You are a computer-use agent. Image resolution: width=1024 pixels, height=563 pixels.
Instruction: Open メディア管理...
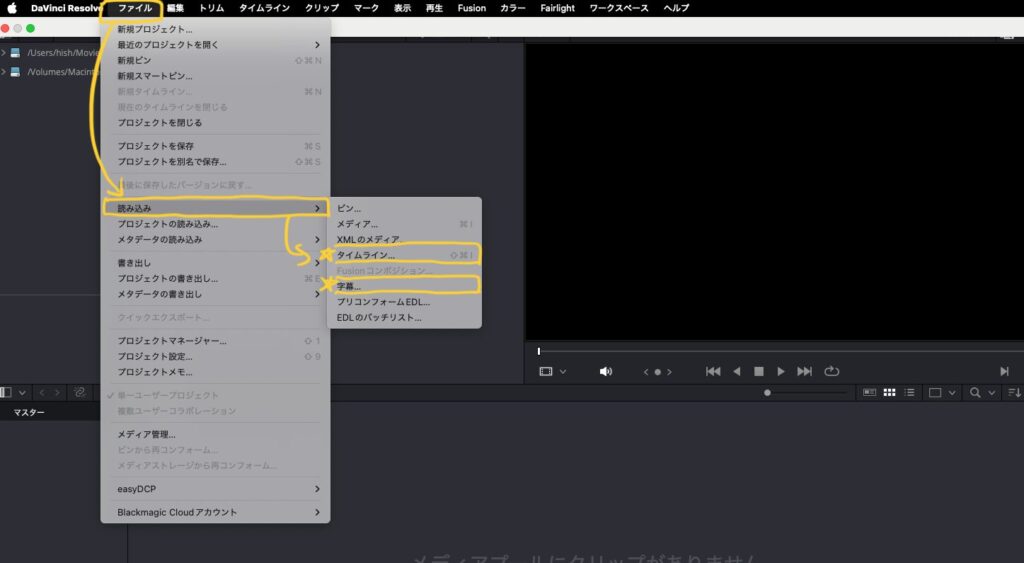point(216,434)
